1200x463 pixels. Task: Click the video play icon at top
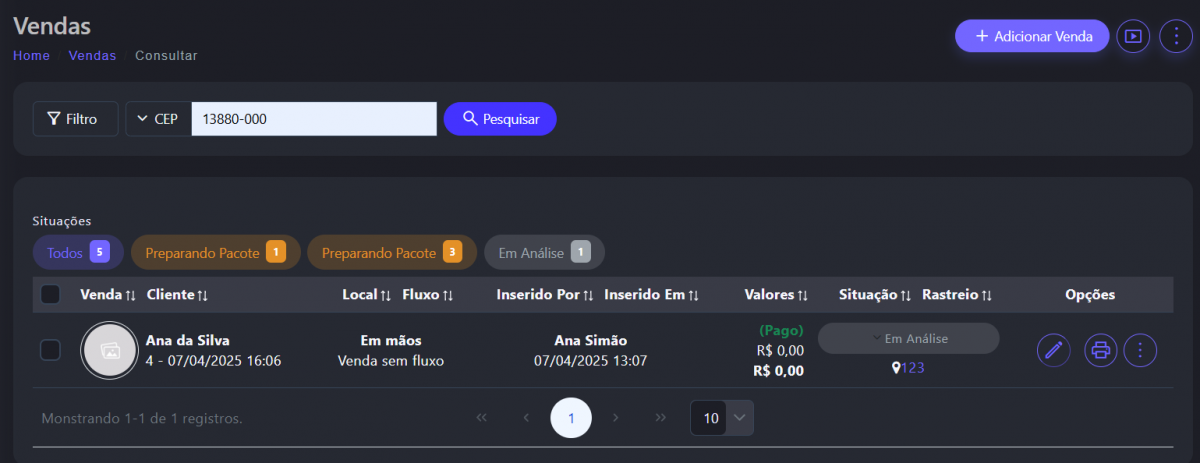[x=1132, y=36]
